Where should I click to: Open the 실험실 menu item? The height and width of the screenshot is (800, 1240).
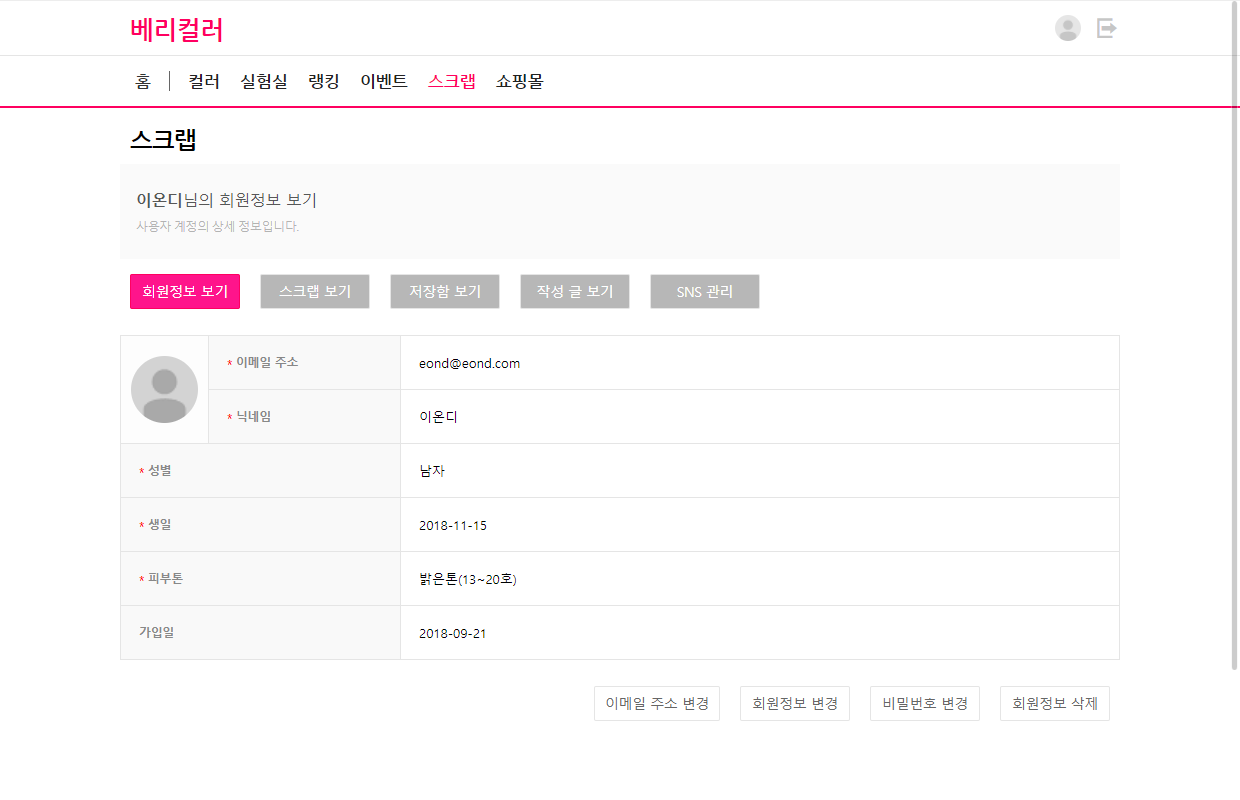click(264, 81)
